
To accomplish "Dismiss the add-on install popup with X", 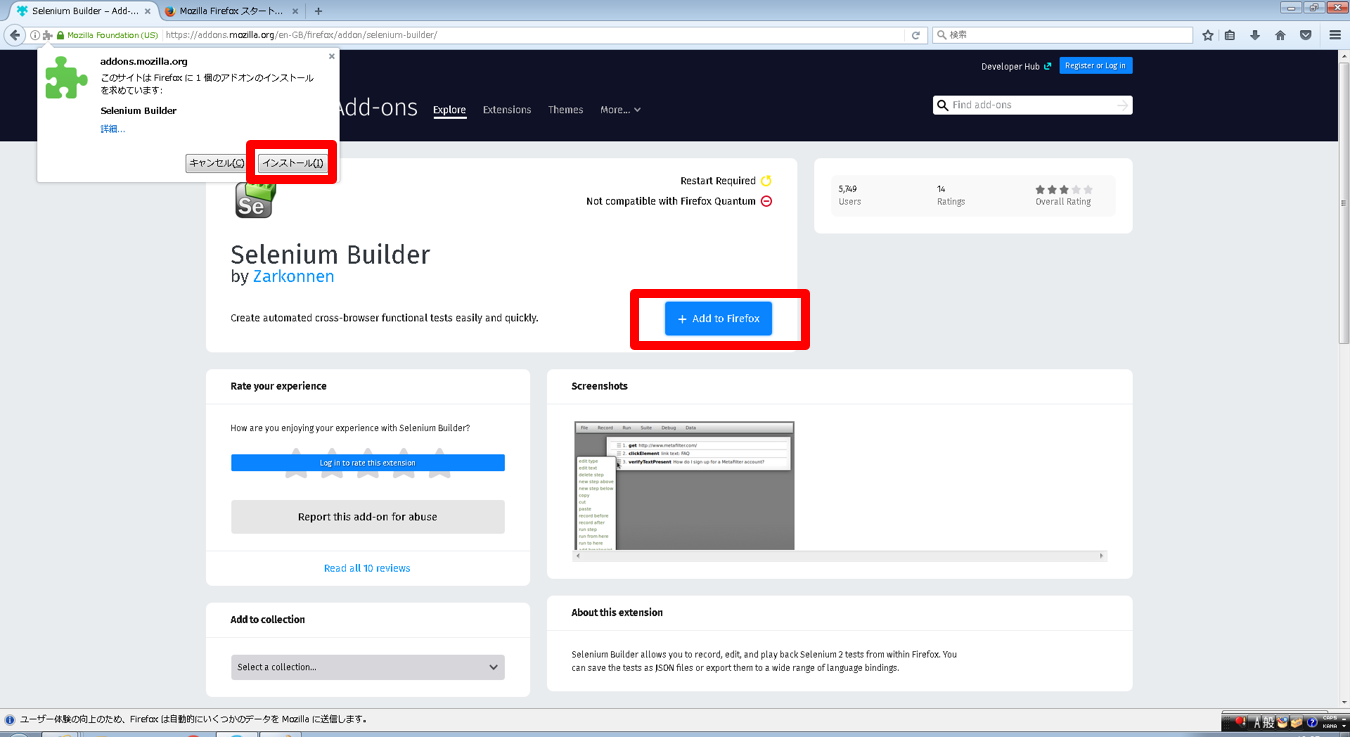I will [331, 56].
